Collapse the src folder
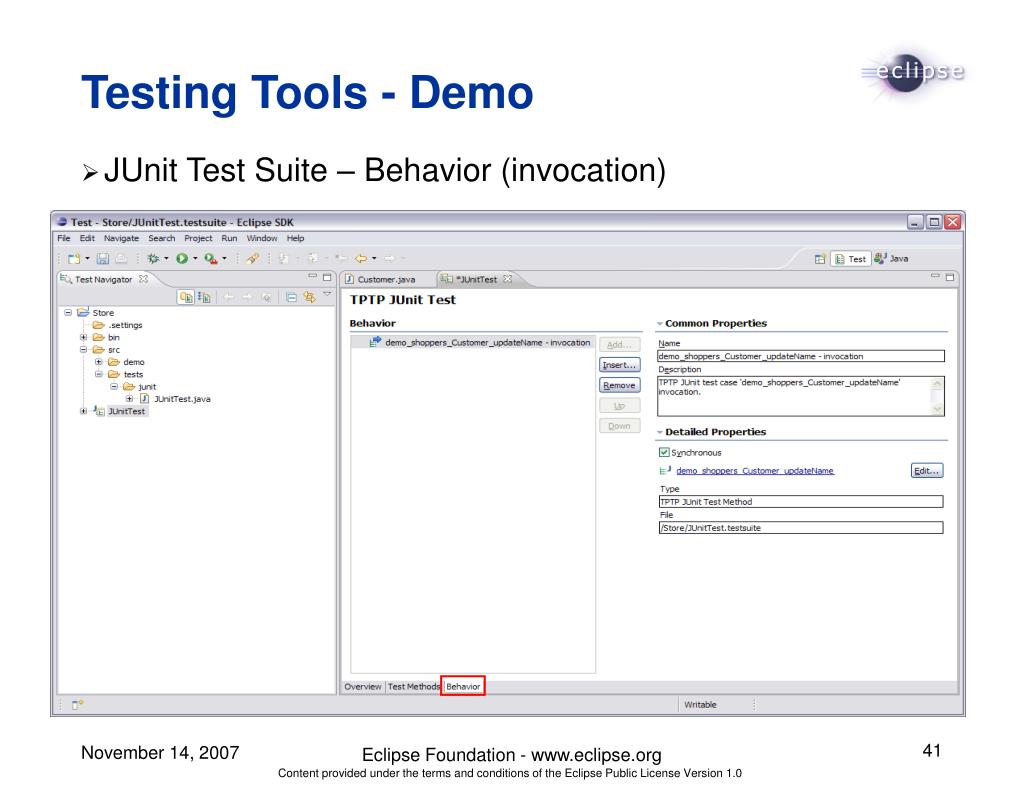The height and width of the screenshot is (791, 1024). click(x=84, y=349)
